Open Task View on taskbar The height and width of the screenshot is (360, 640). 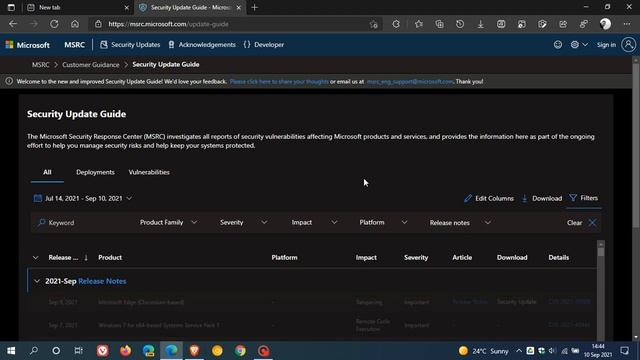coord(78,351)
